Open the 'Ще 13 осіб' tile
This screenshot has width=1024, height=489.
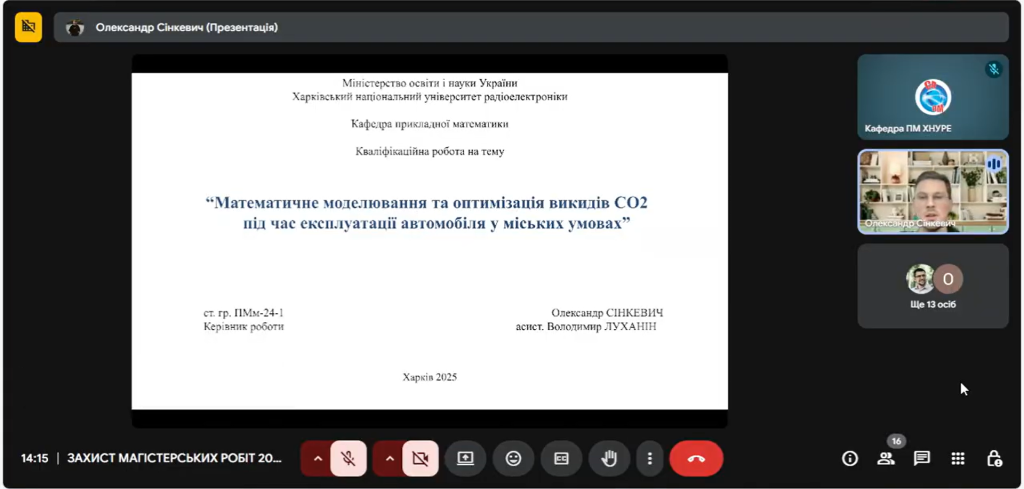click(x=932, y=285)
